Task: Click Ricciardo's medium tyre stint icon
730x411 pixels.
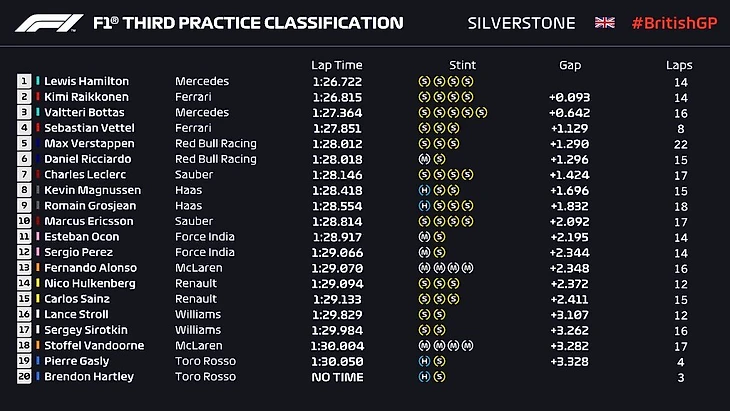Action: 424,159
